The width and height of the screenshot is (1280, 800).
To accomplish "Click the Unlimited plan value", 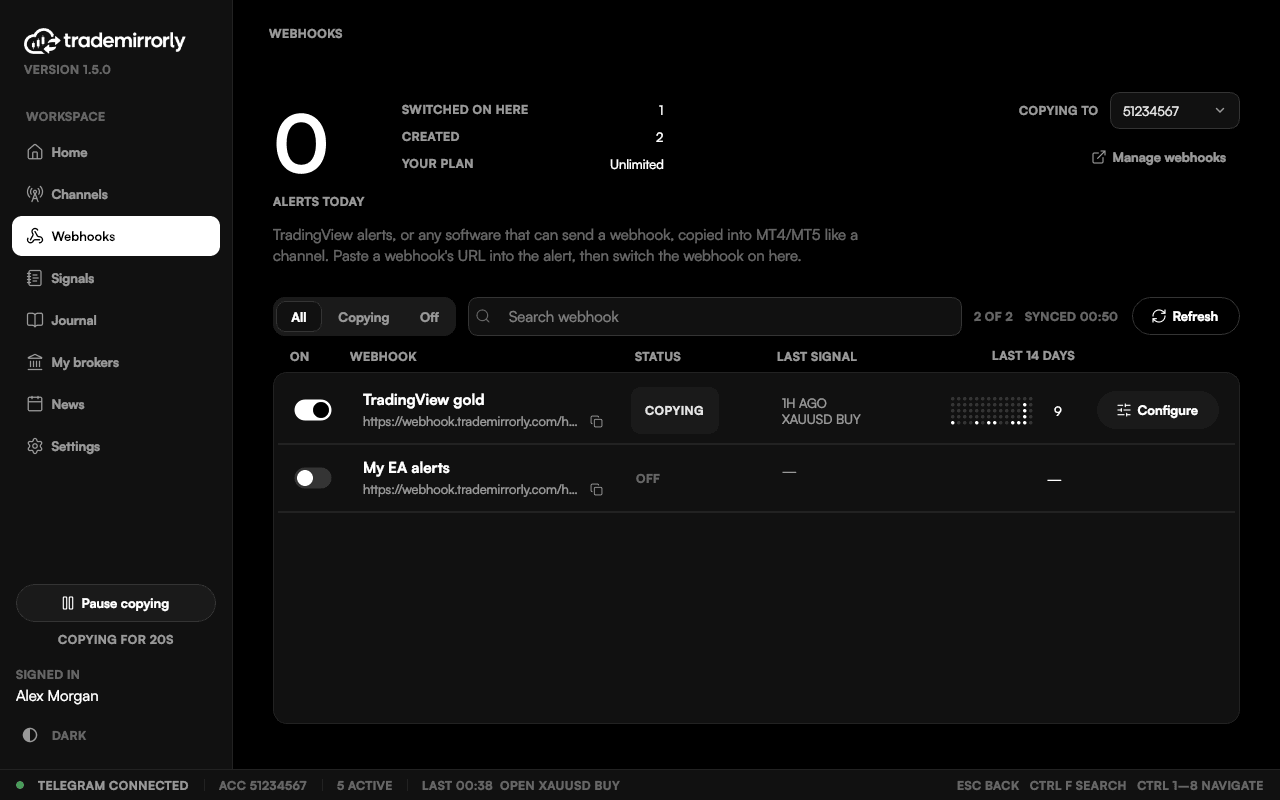I will tap(637, 164).
